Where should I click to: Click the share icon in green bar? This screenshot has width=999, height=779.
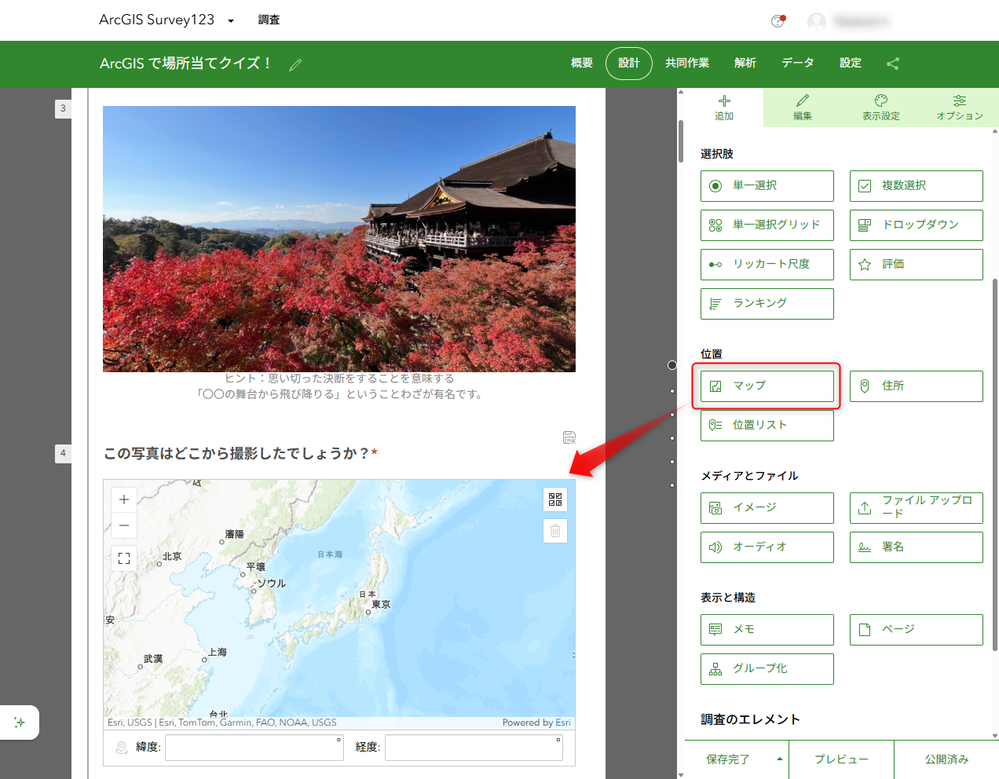893,64
